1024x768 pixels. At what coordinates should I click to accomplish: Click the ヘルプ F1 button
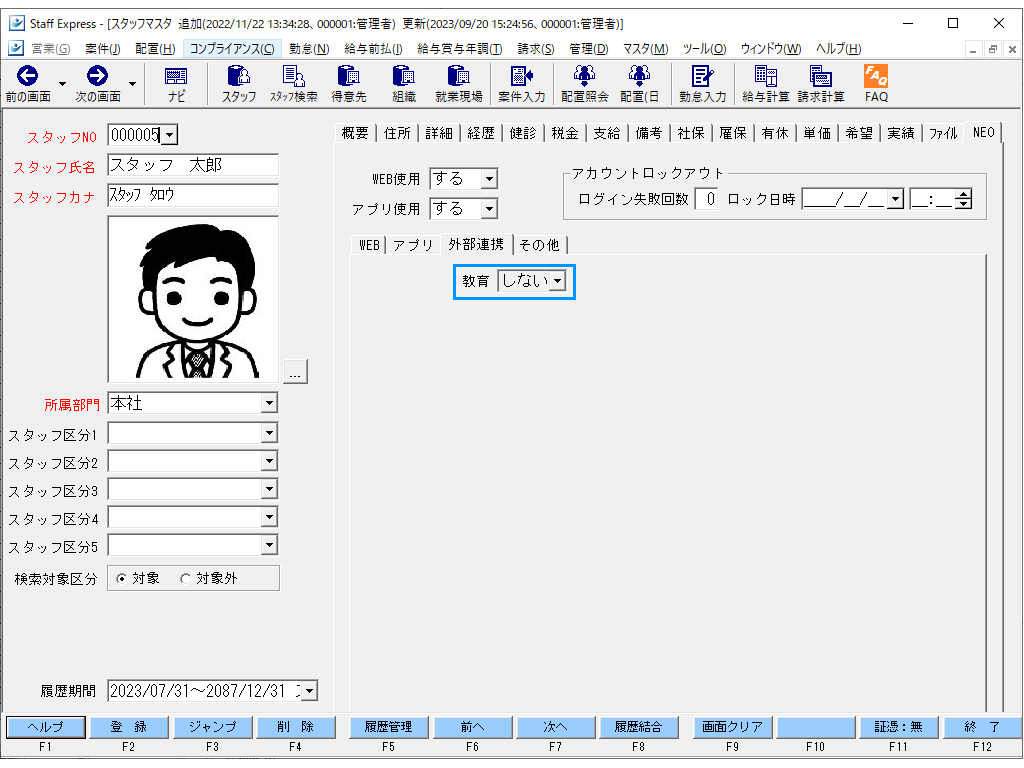(46, 727)
